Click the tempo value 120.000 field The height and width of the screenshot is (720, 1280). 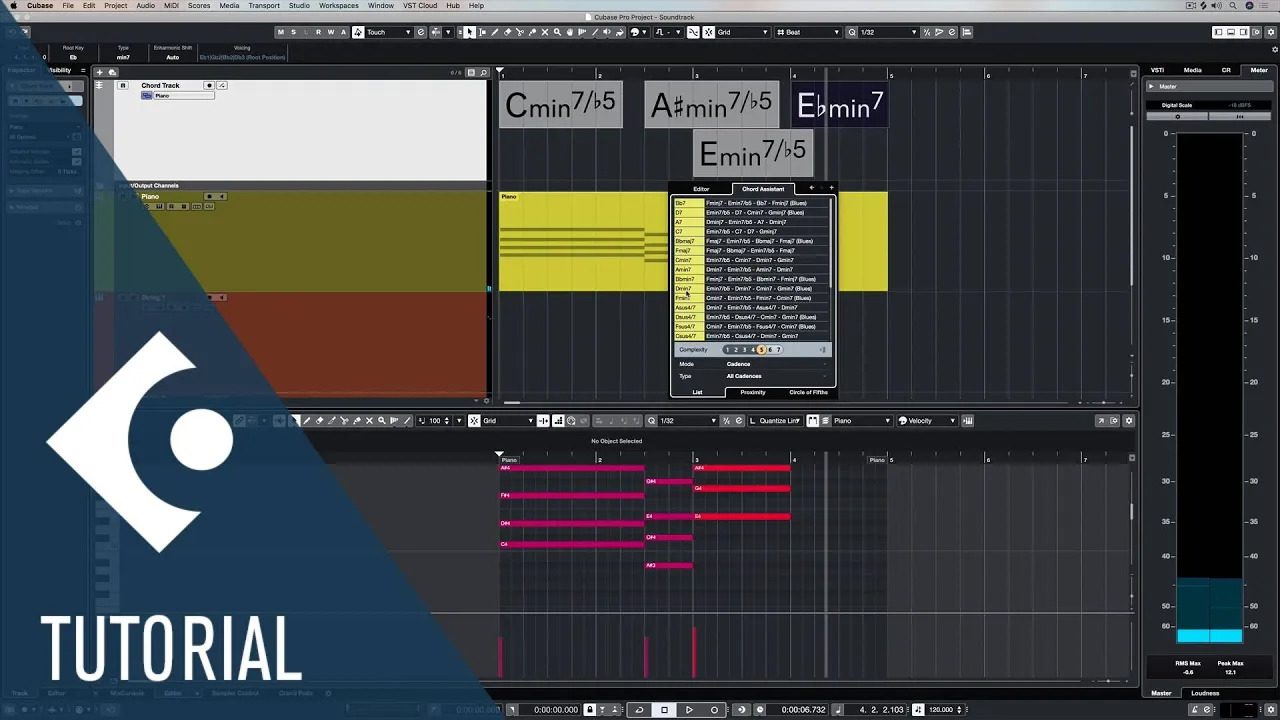click(941, 710)
